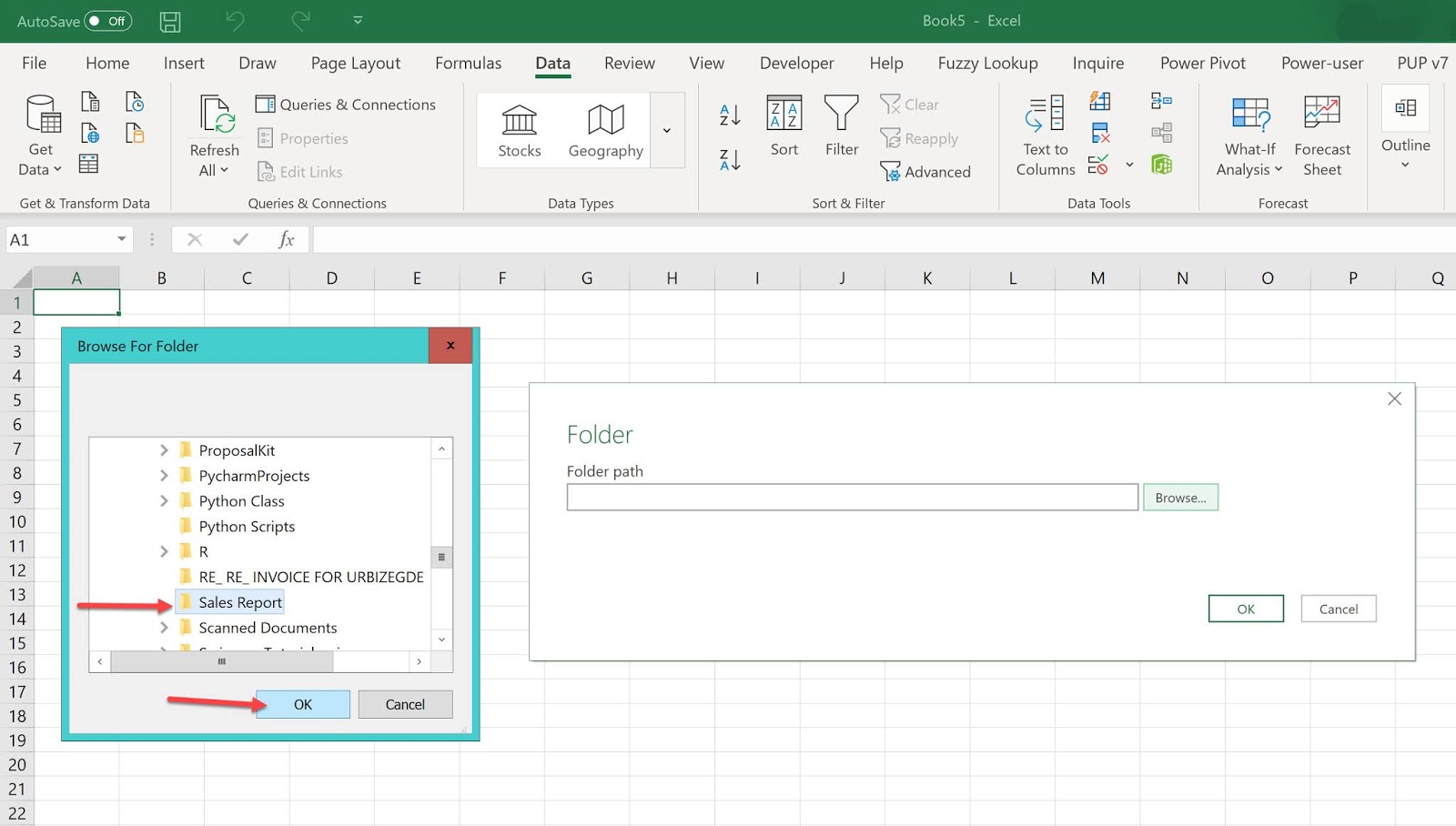Select the Python Class folder

pyautogui.click(x=240, y=500)
